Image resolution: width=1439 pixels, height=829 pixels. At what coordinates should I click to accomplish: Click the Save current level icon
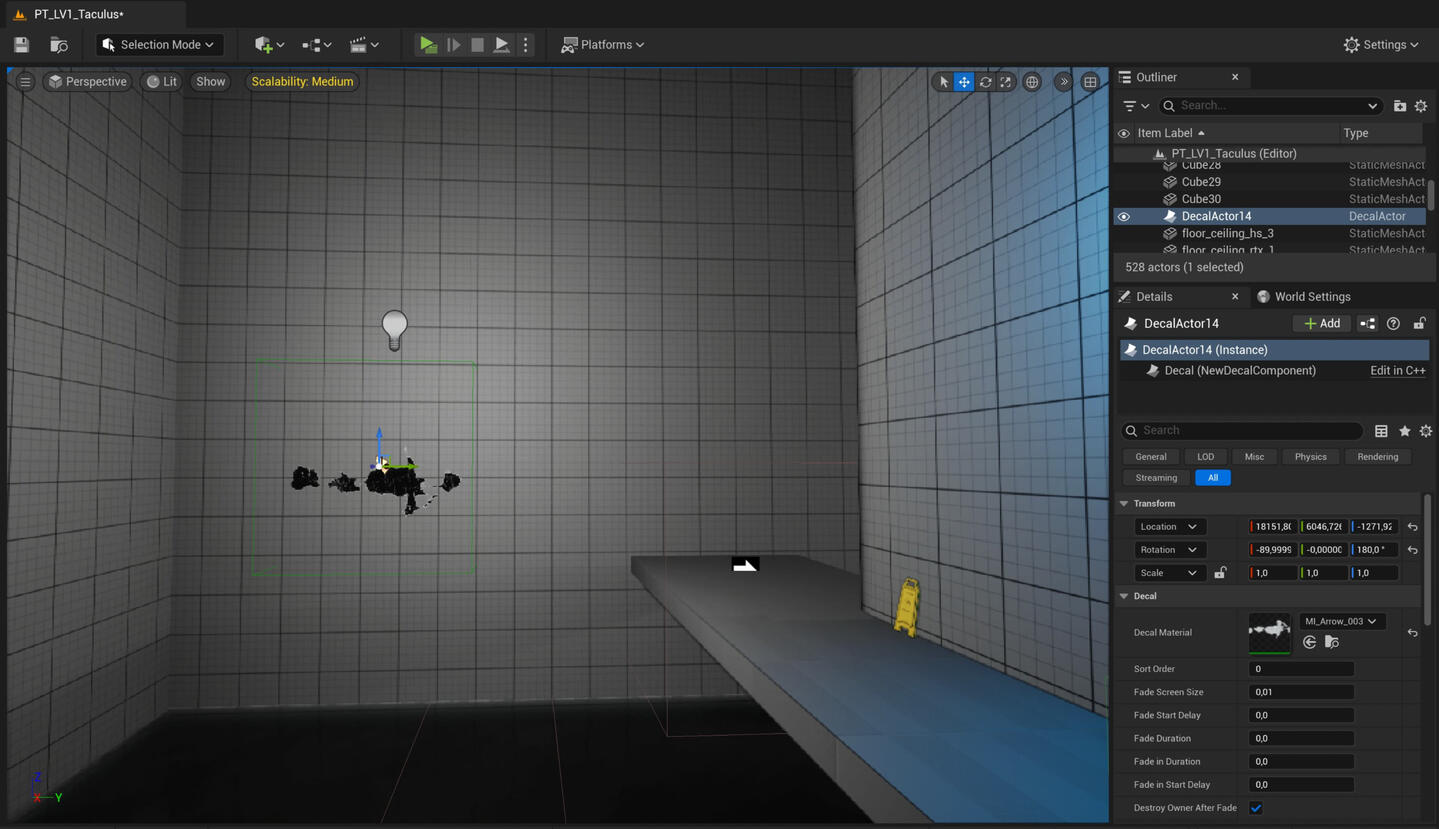tap(21, 45)
